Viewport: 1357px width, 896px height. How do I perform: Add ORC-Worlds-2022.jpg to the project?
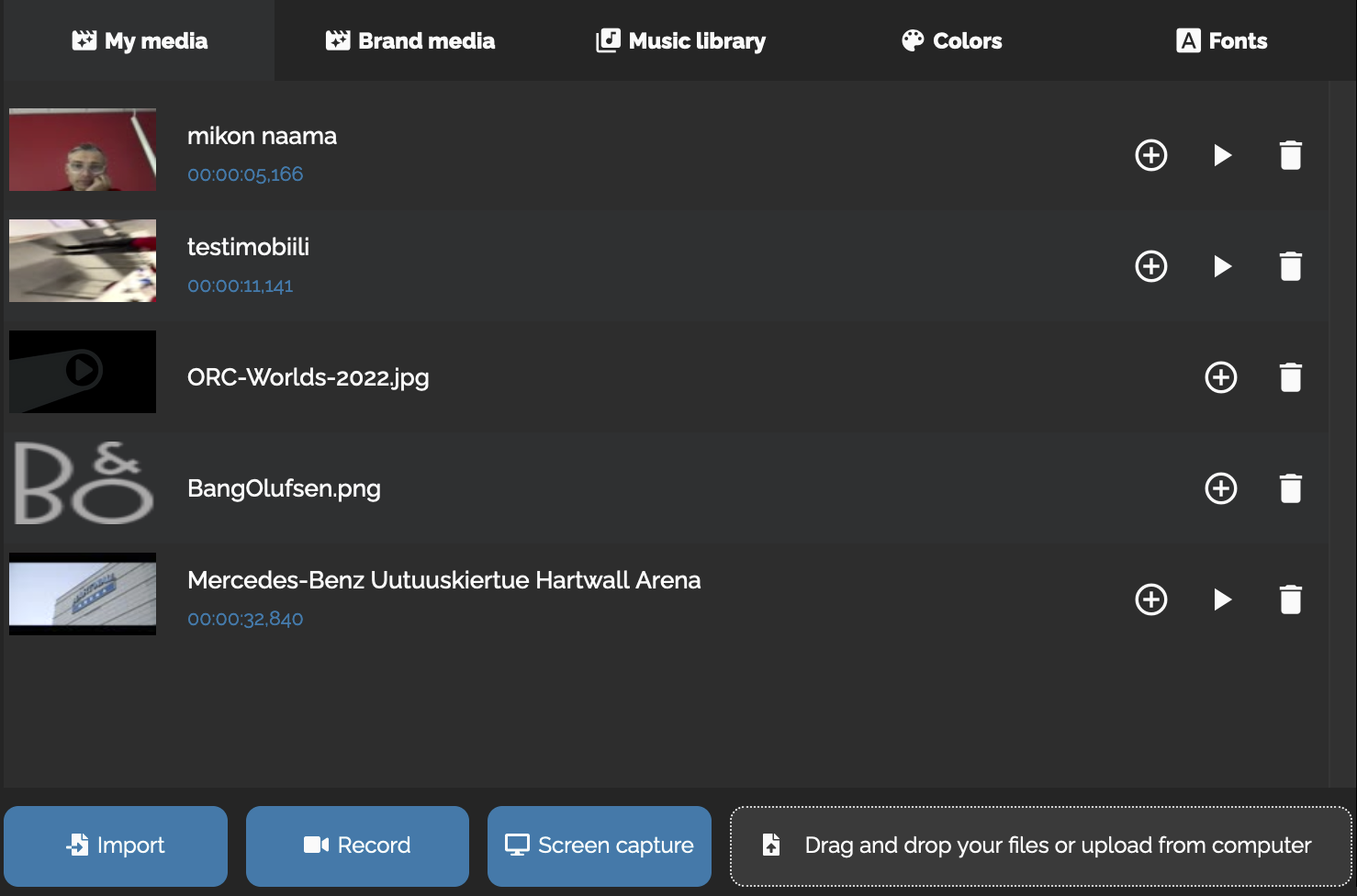pos(1221,377)
